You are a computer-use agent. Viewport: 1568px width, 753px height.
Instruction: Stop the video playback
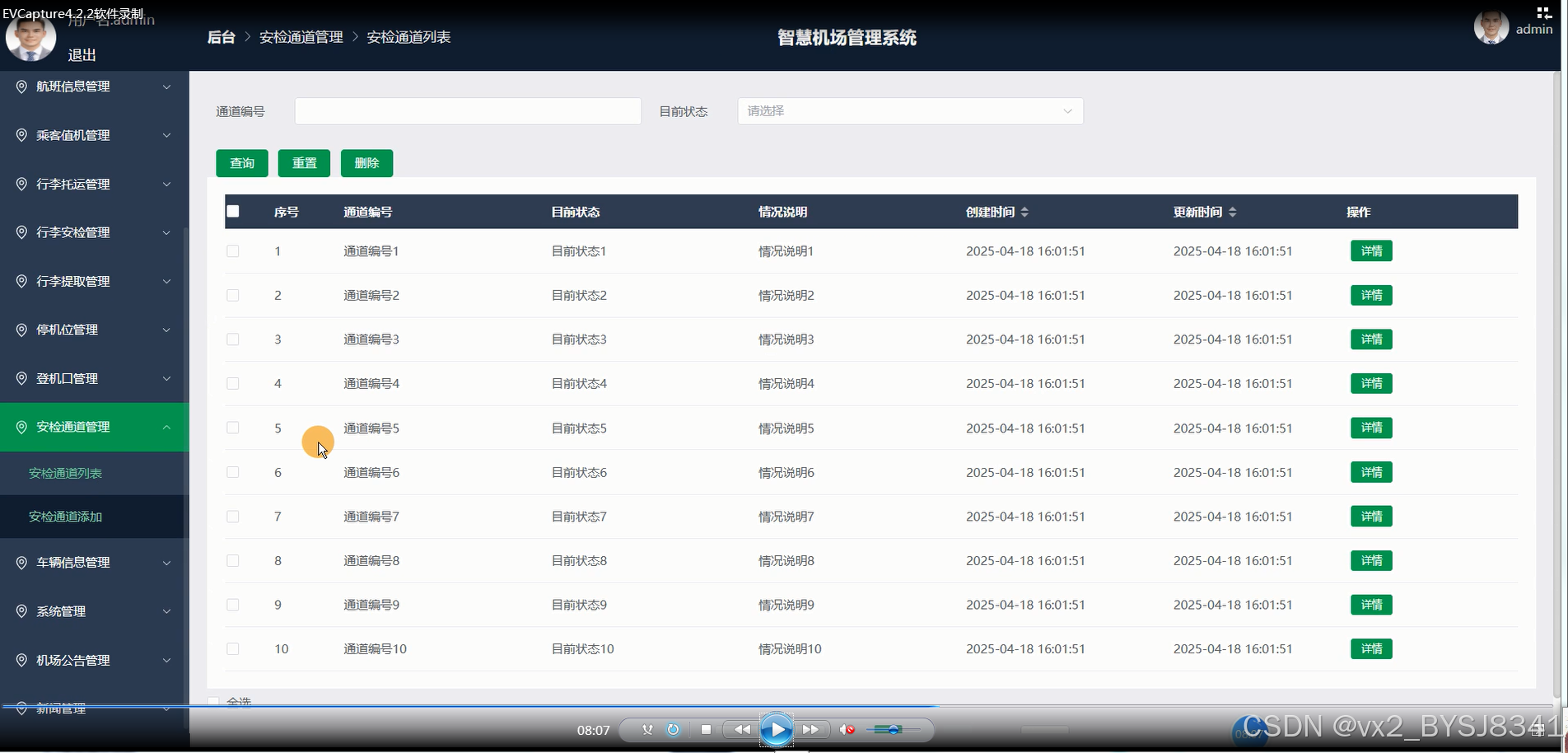[x=706, y=729]
